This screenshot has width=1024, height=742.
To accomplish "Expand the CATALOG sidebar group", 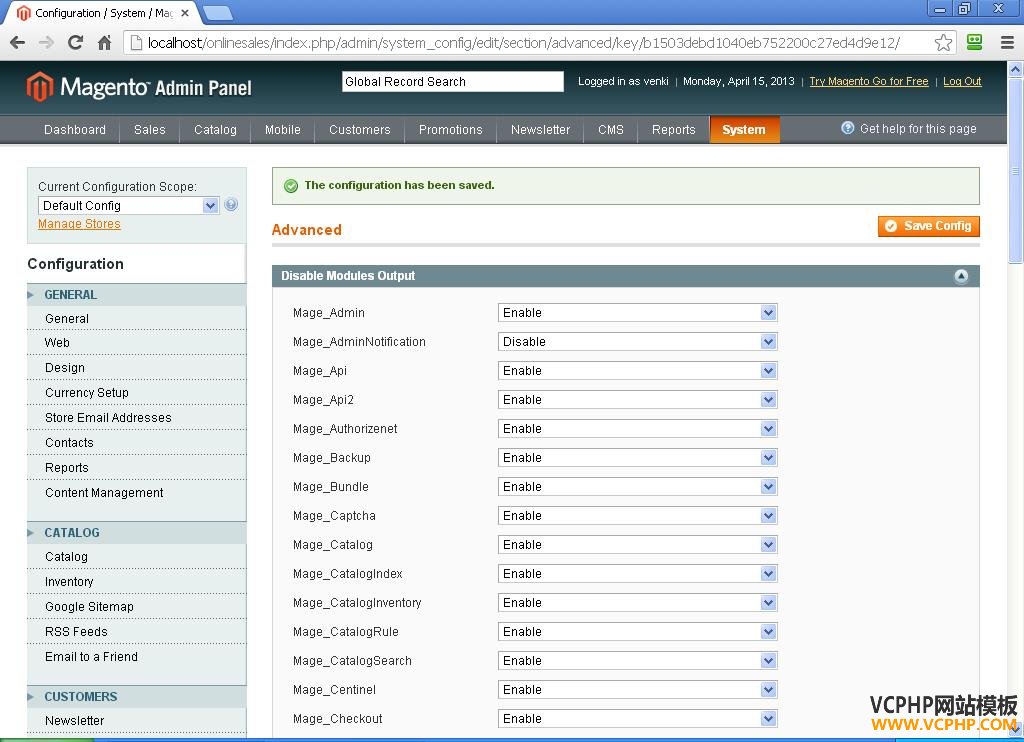I will [x=137, y=533].
